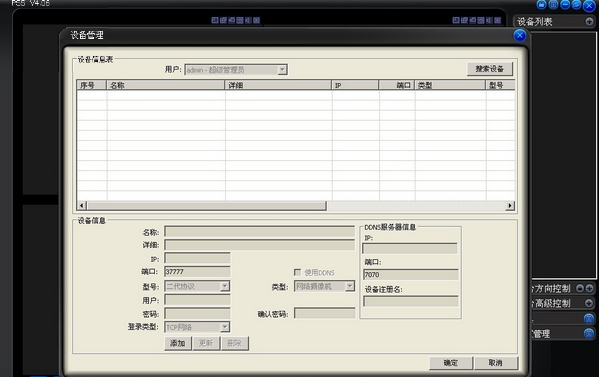Screen dimensions: 599x392
Task: Click the 设备注册名 input field
Action: point(411,302)
